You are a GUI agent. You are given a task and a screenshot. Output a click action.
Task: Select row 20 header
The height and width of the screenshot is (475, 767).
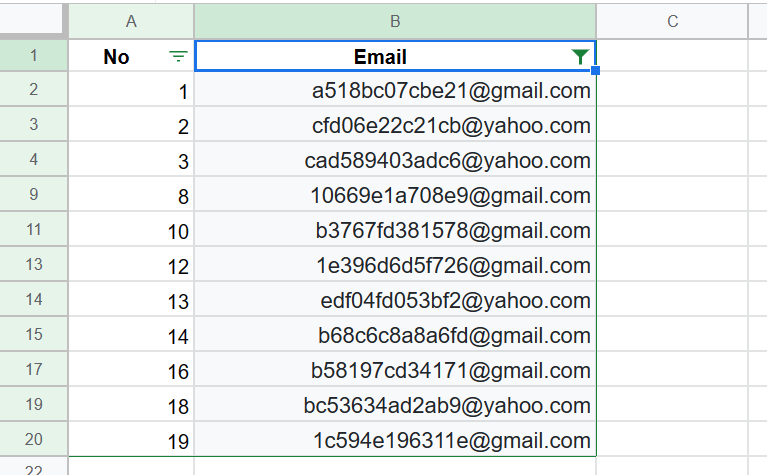[x=33, y=439]
